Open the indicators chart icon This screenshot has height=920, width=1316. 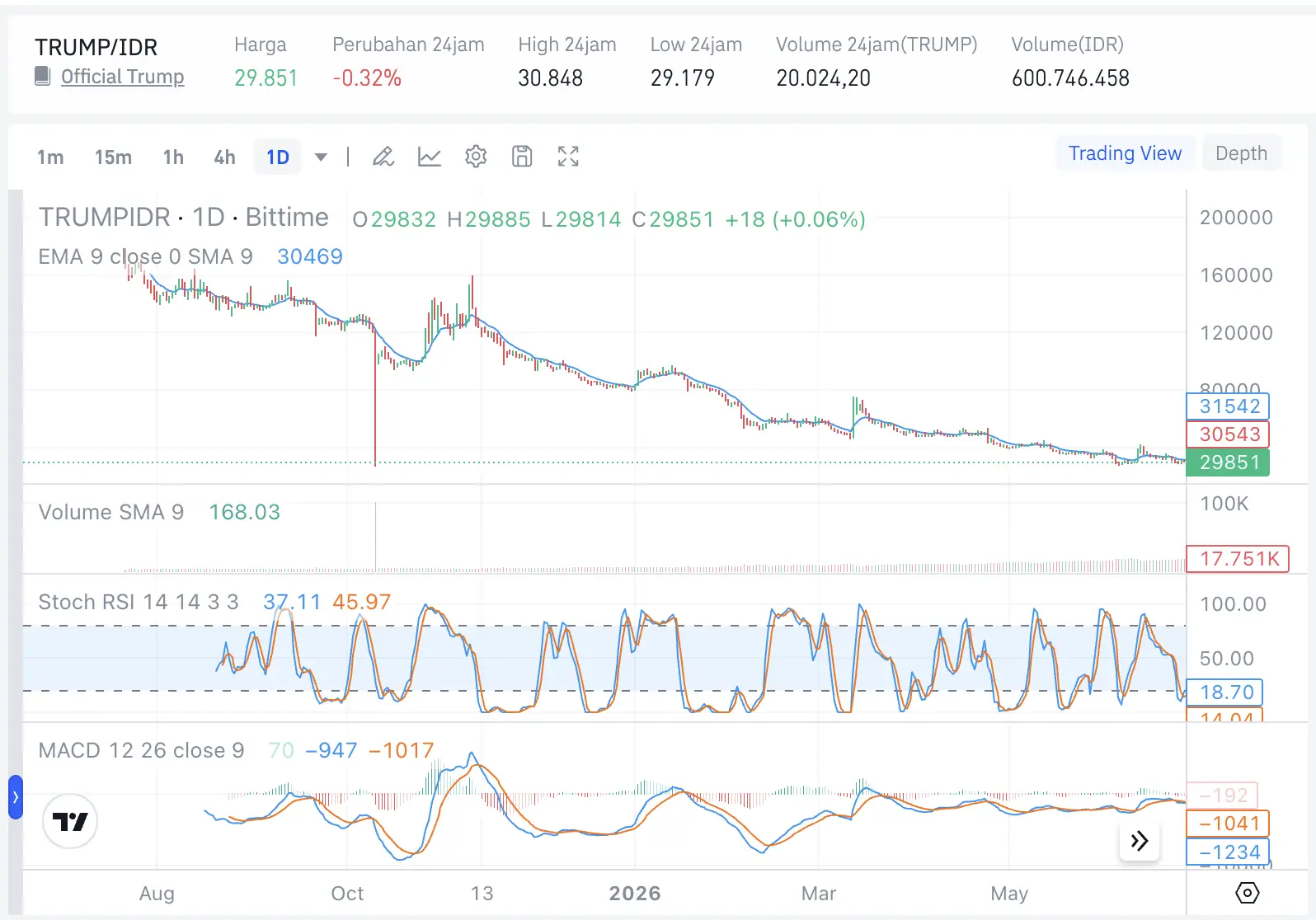coord(430,156)
